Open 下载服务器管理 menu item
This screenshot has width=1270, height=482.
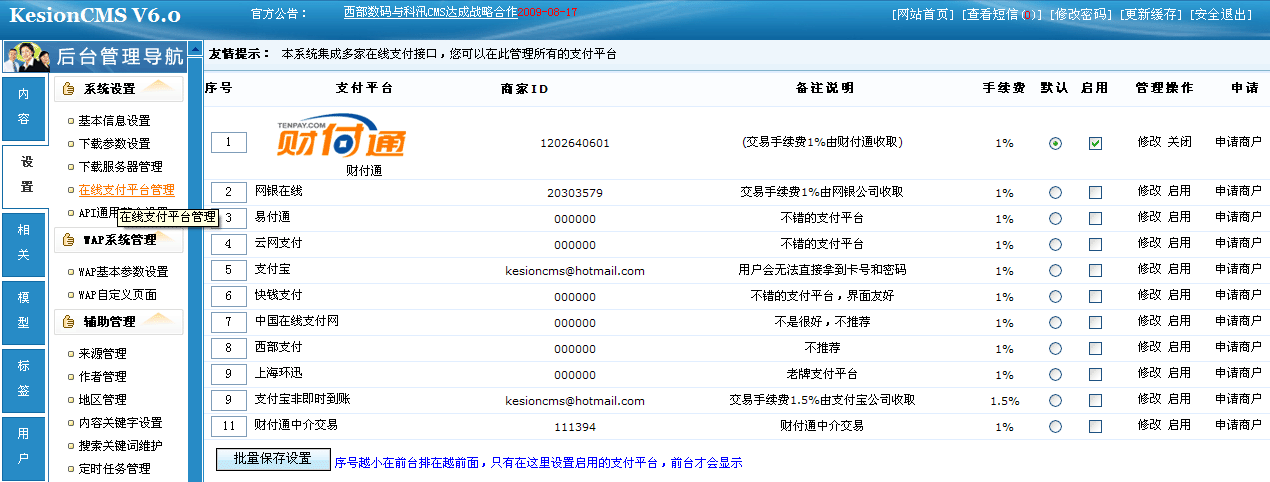120,167
